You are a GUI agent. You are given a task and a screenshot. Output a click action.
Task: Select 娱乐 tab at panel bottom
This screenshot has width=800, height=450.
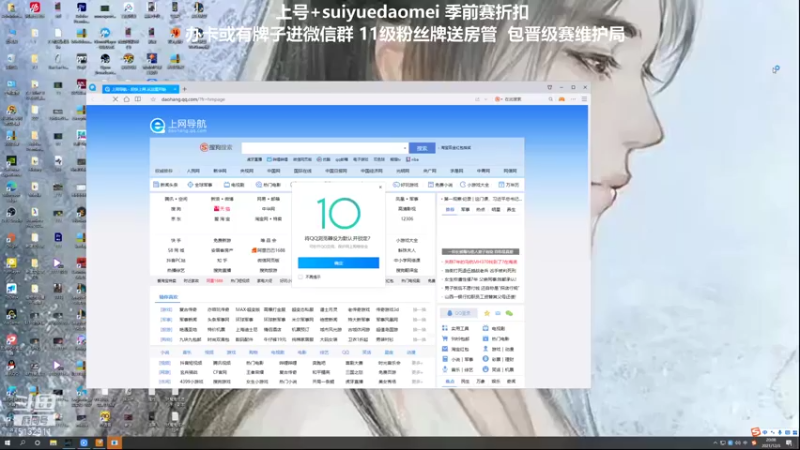(x=496, y=382)
